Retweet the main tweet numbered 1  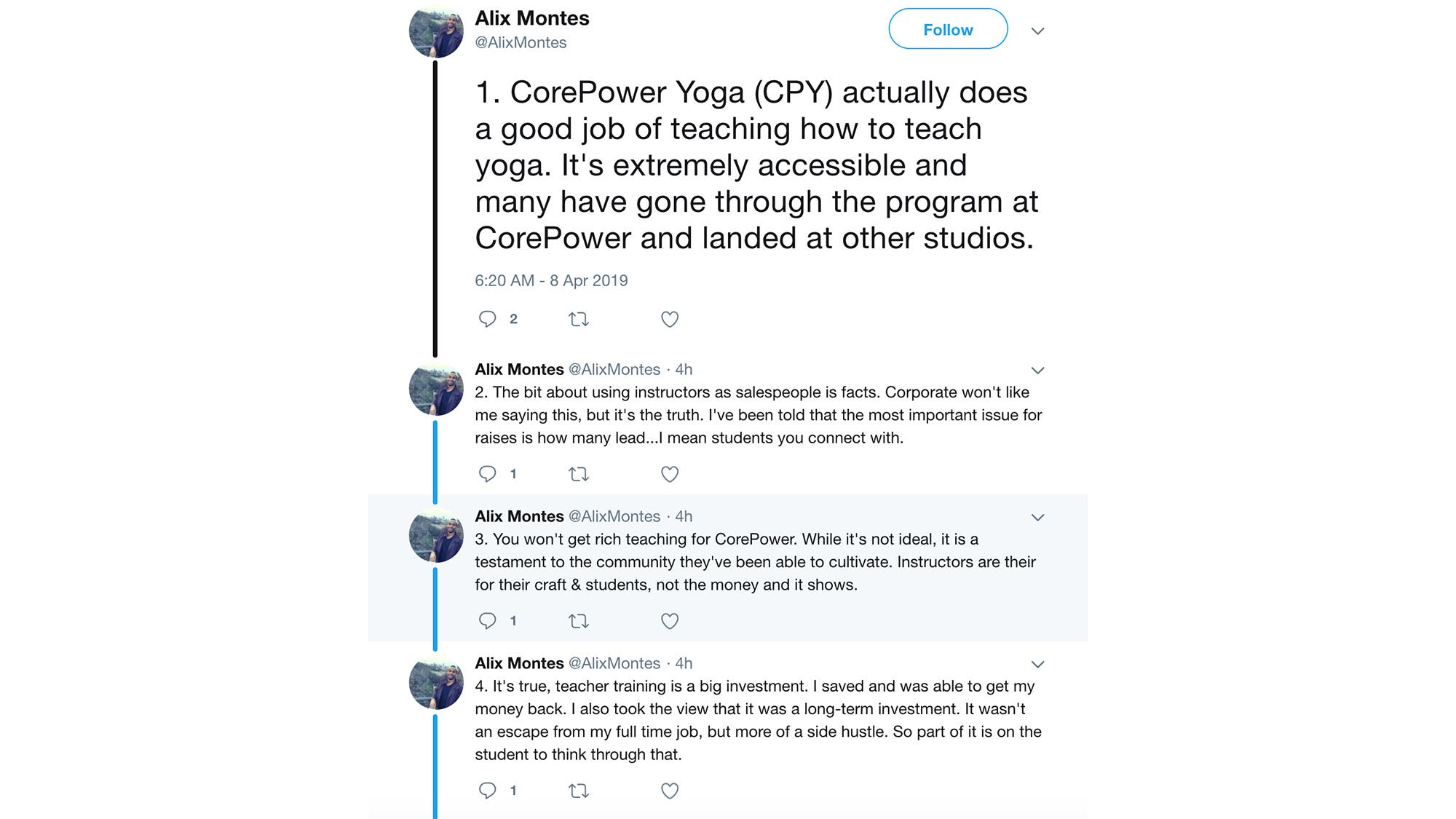(x=579, y=319)
